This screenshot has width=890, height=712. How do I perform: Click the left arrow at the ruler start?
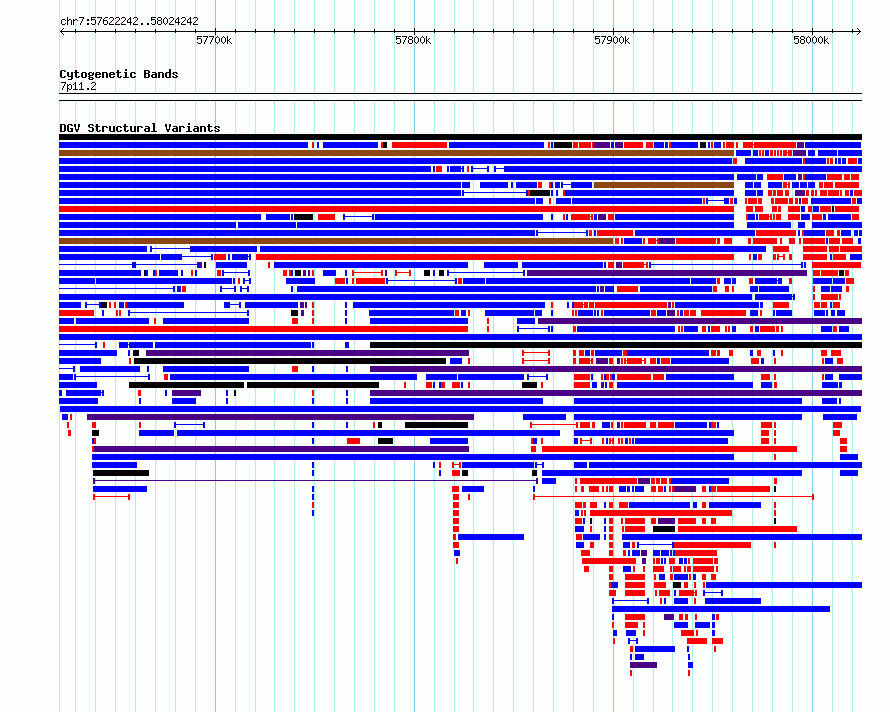click(x=62, y=32)
